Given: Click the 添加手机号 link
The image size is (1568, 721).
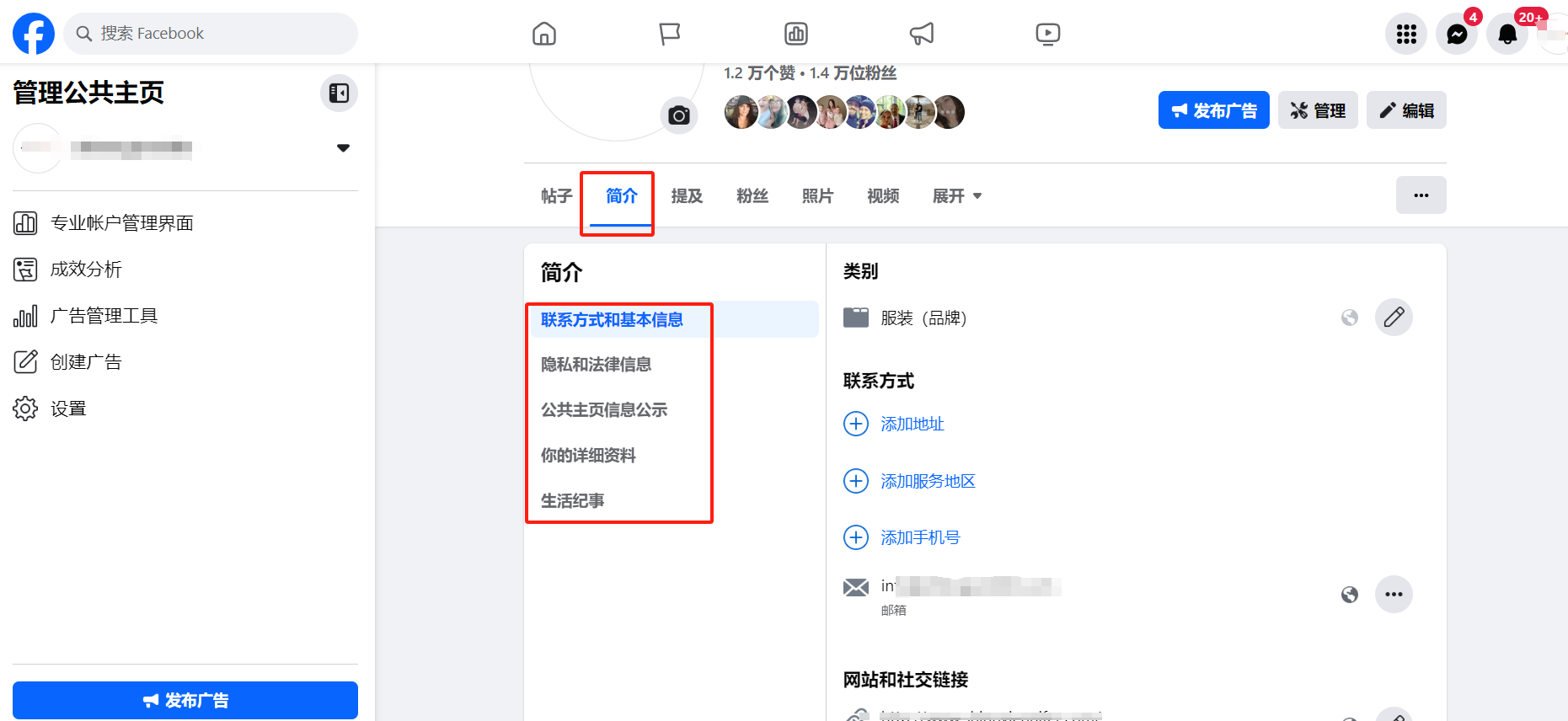Looking at the screenshot, I should click(920, 537).
